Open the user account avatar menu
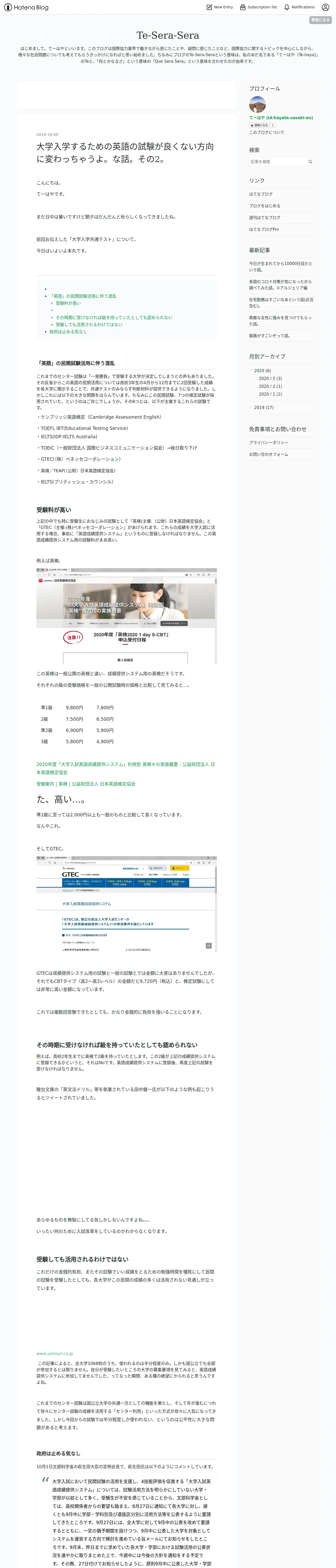The width and height of the screenshot is (336, 1568). point(325,7)
